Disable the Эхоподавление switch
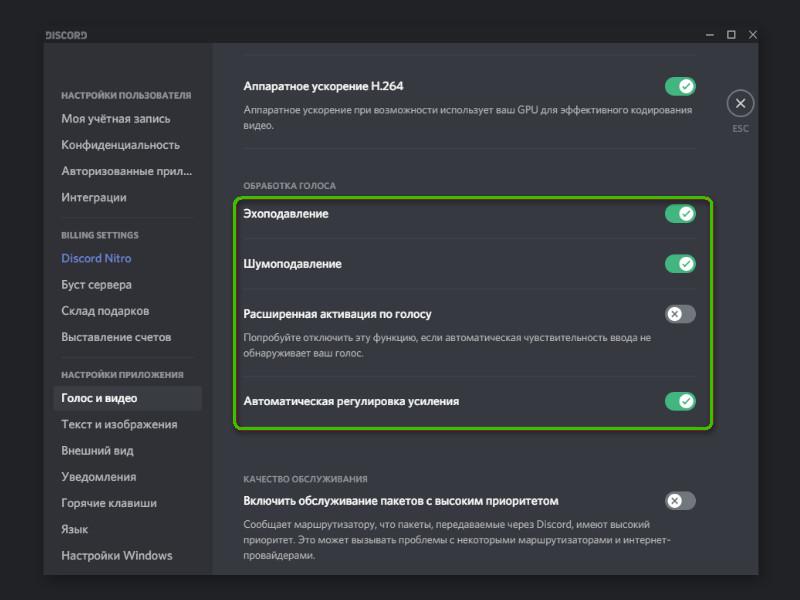This screenshot has height=600, width=800. tap(680, 214)
